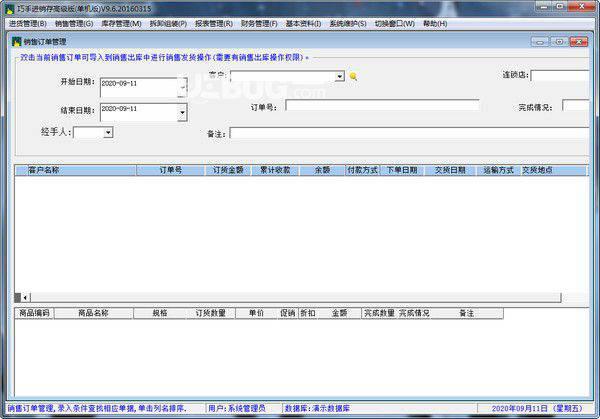Open the 财务管理(F) menu

pos(259,24)
